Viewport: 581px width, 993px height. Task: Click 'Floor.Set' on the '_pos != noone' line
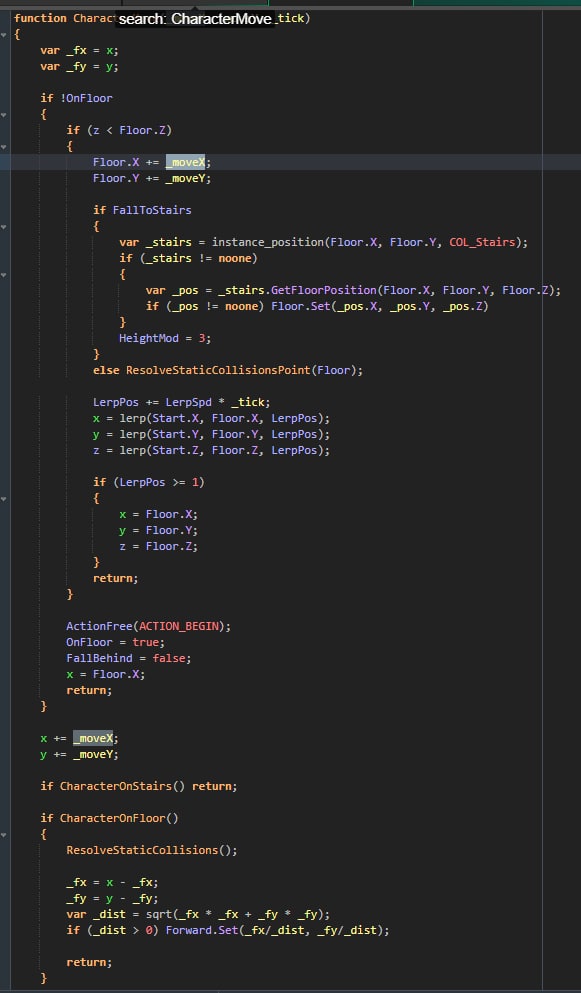coord(300,307)
